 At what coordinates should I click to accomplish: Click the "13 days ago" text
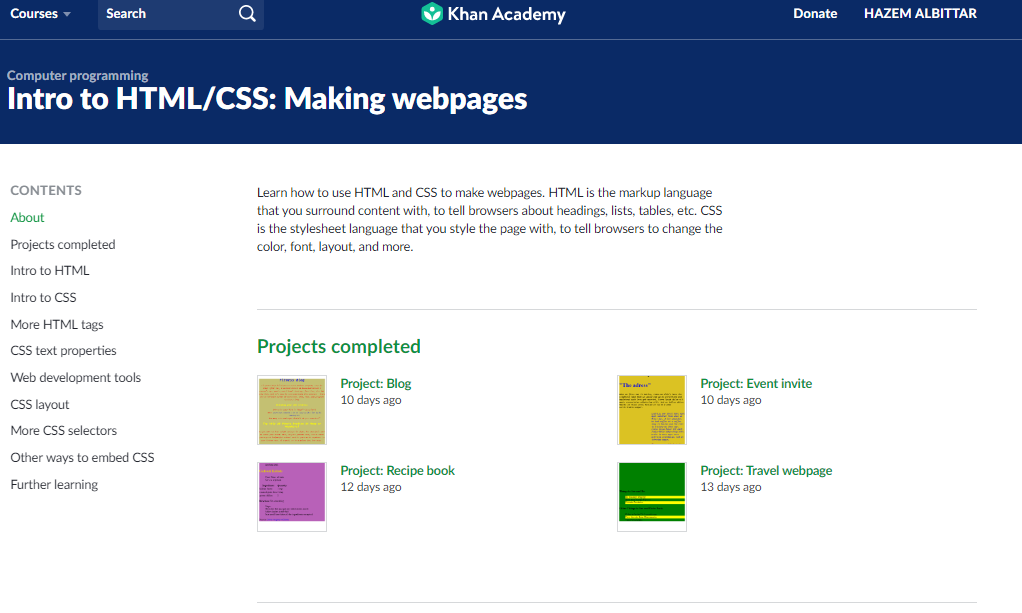731,487
